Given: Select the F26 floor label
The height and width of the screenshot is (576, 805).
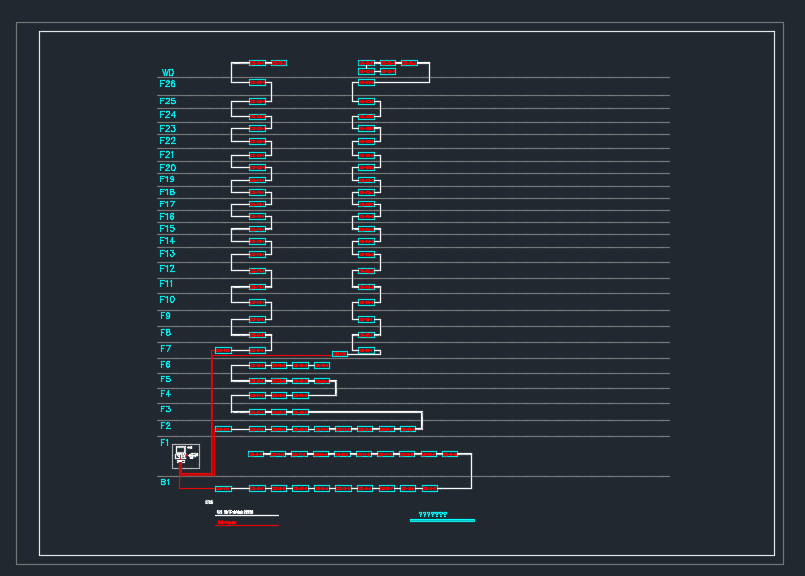Looking at the screenshot, I should (167, 84).
